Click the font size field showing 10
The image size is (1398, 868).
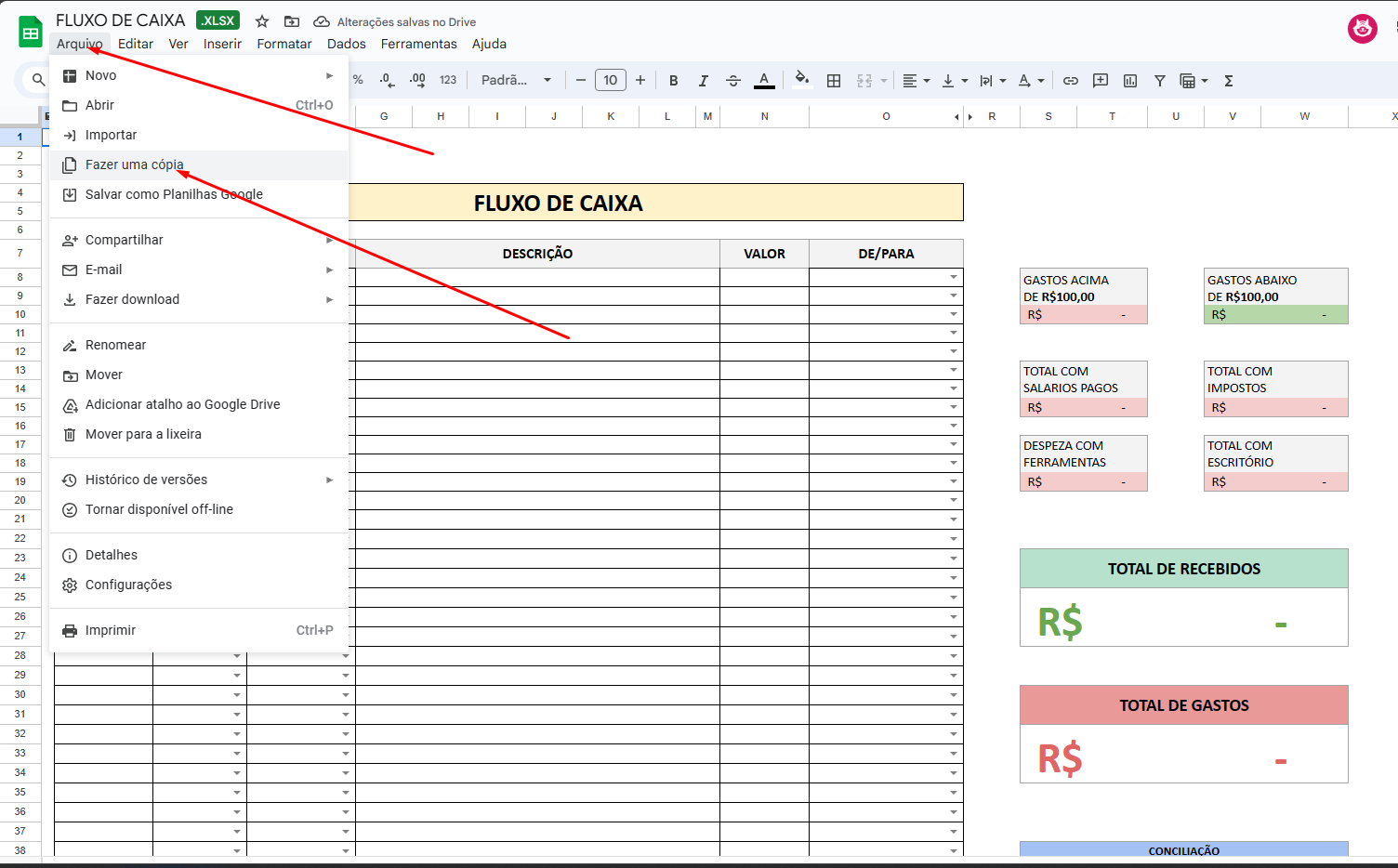[611, 81]
